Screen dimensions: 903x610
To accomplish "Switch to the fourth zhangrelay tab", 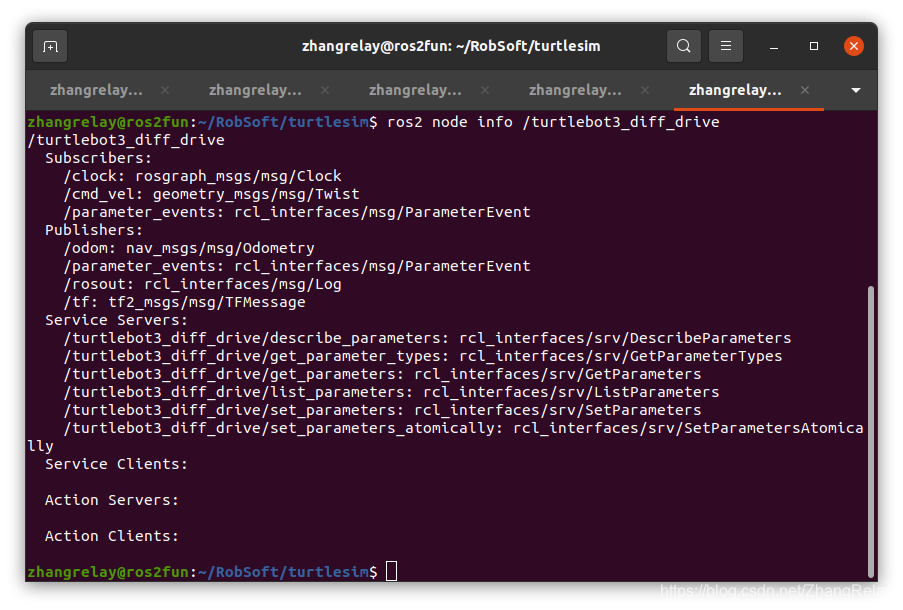I will tap(575, 90).
